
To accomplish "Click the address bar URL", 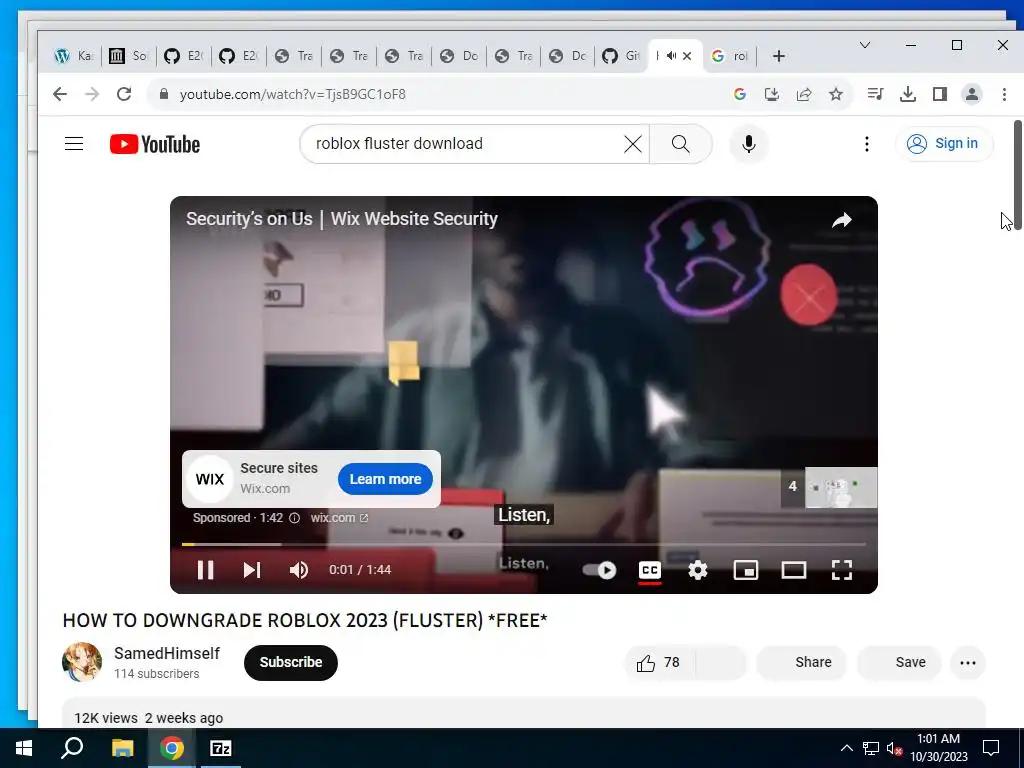I will [x=293, y=94].
